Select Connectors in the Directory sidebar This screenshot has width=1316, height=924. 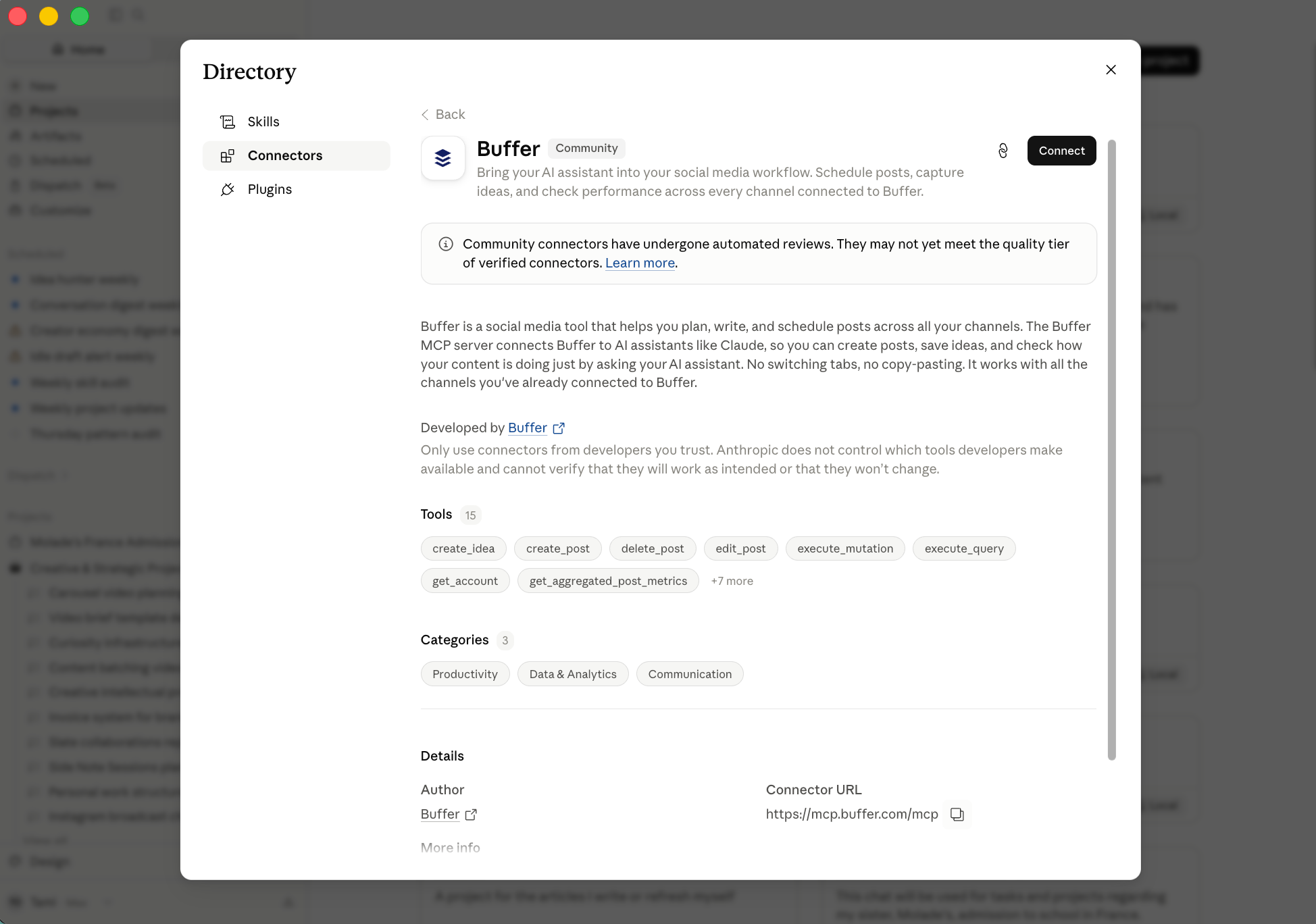pos(296,155)
